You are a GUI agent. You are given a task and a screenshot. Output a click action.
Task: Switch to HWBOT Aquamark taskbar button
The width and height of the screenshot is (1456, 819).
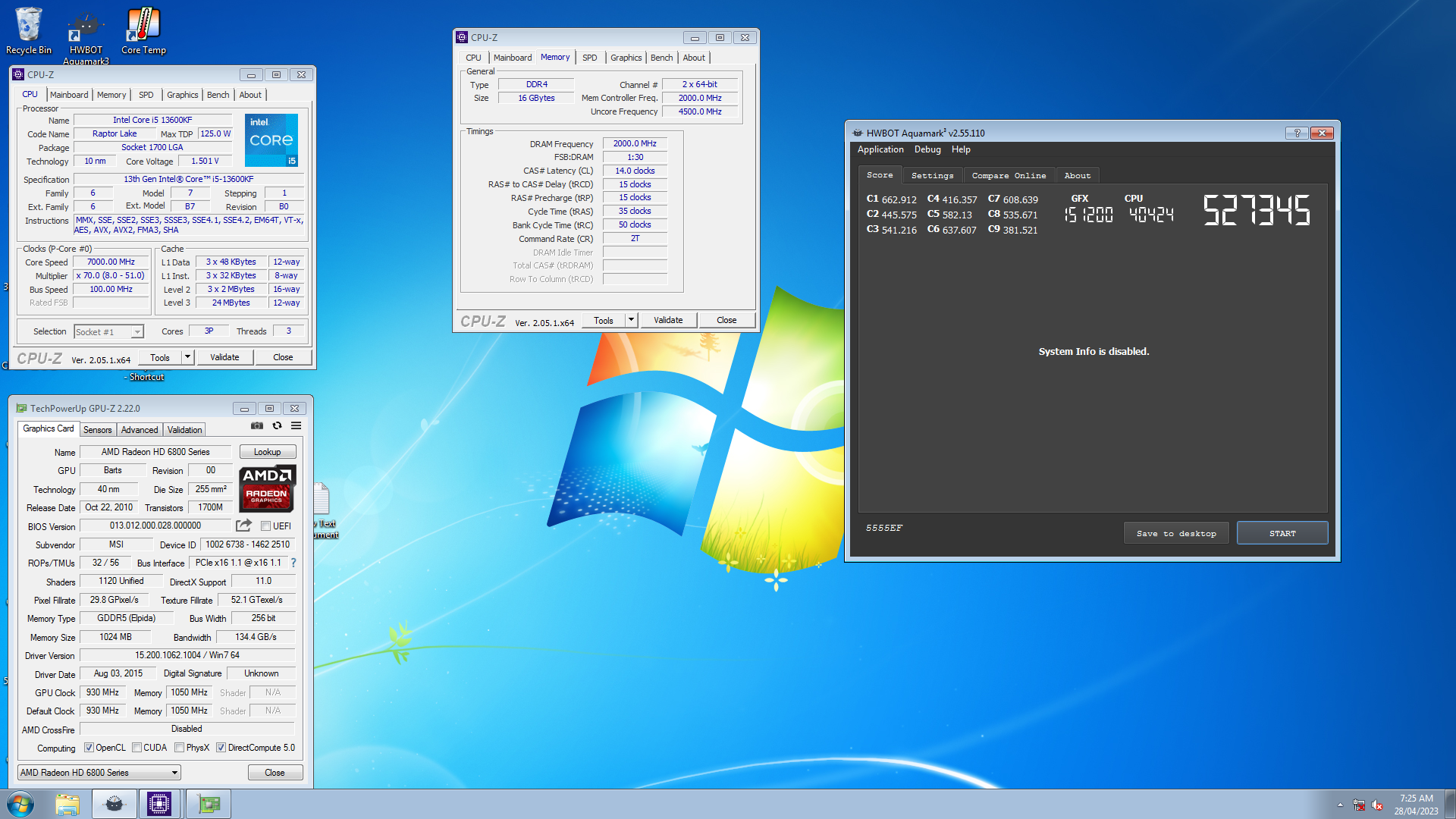click(115, 804)
